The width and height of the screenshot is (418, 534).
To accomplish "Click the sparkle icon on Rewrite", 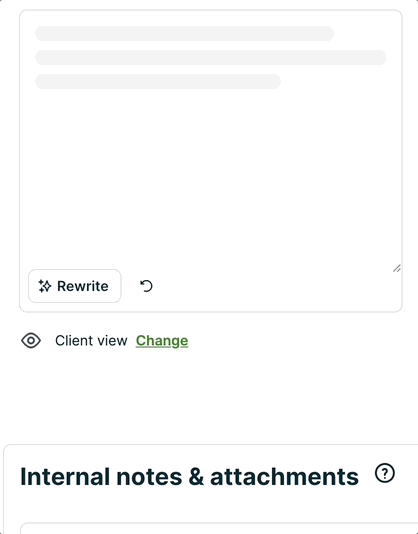I will click(x=45, y=286).
